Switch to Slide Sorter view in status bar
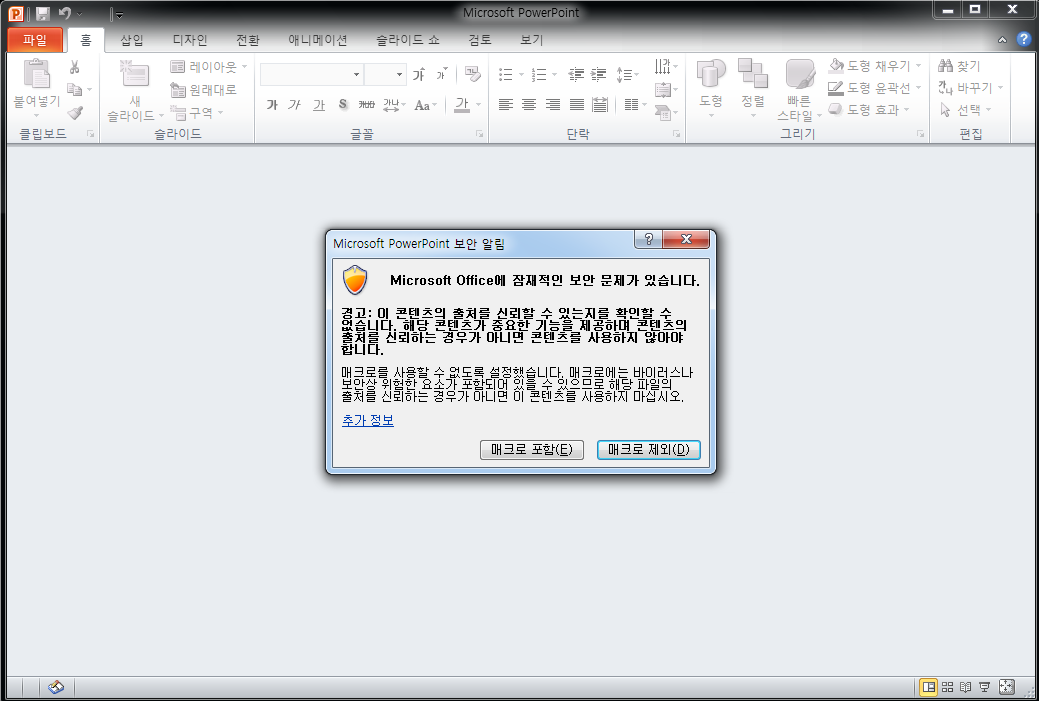Viewport: 1039px width, 701px height. coord(948,687)
